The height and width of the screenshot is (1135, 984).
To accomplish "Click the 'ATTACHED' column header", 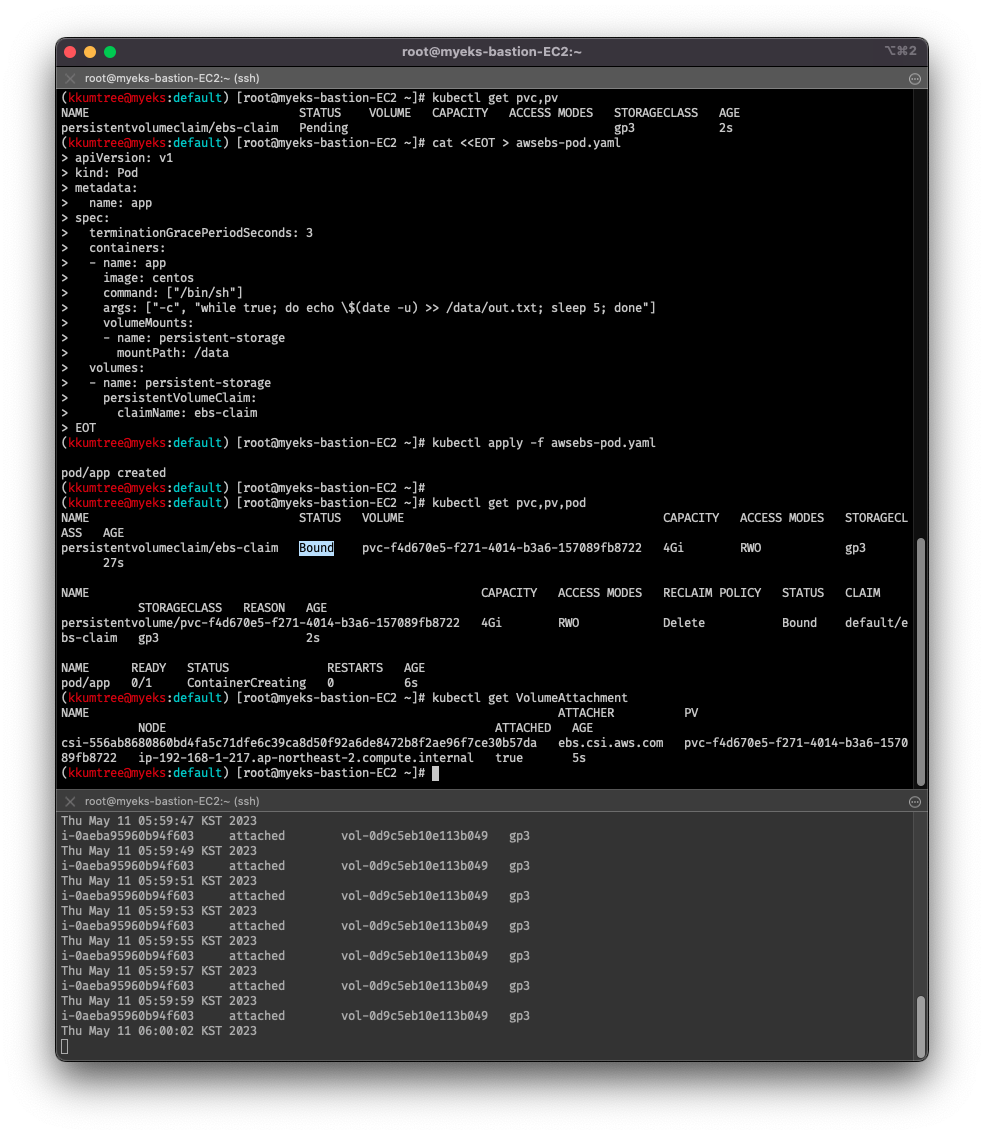I will pos(523,728).
